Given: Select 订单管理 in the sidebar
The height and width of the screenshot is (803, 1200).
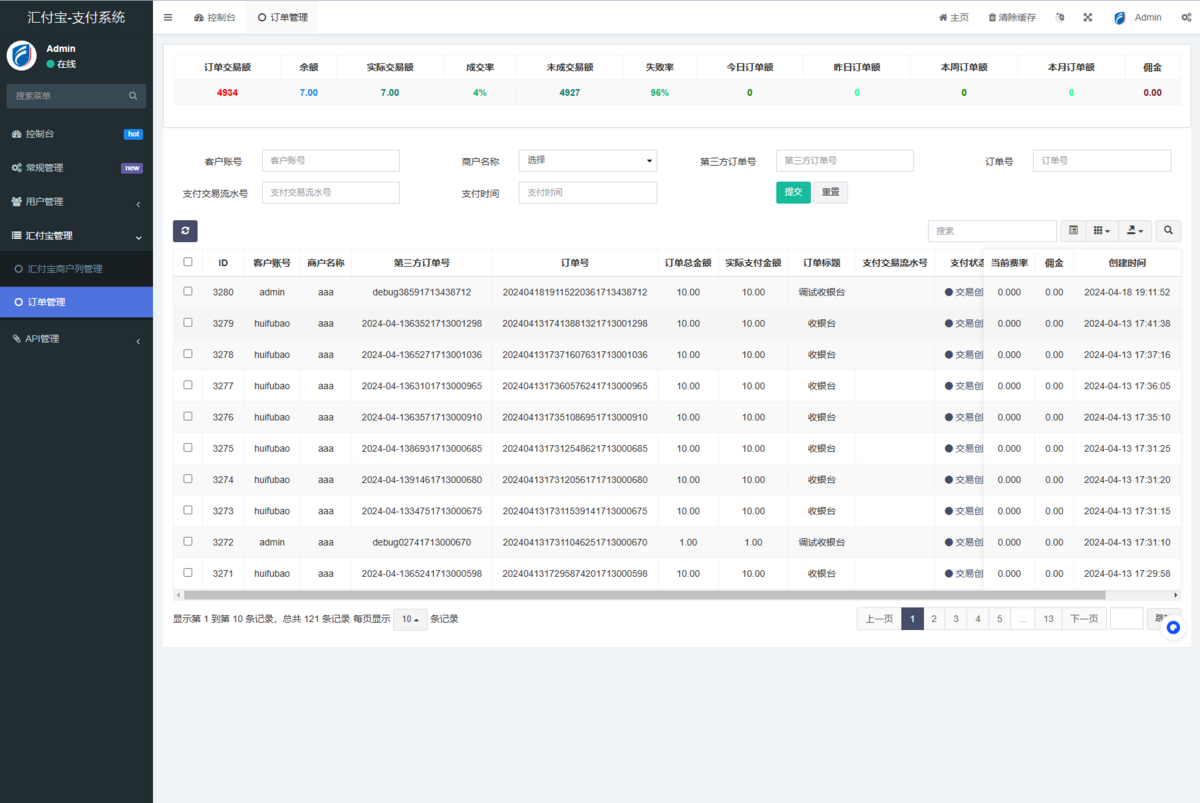Looking at the screenshot, I should click(x=76, y=302).
